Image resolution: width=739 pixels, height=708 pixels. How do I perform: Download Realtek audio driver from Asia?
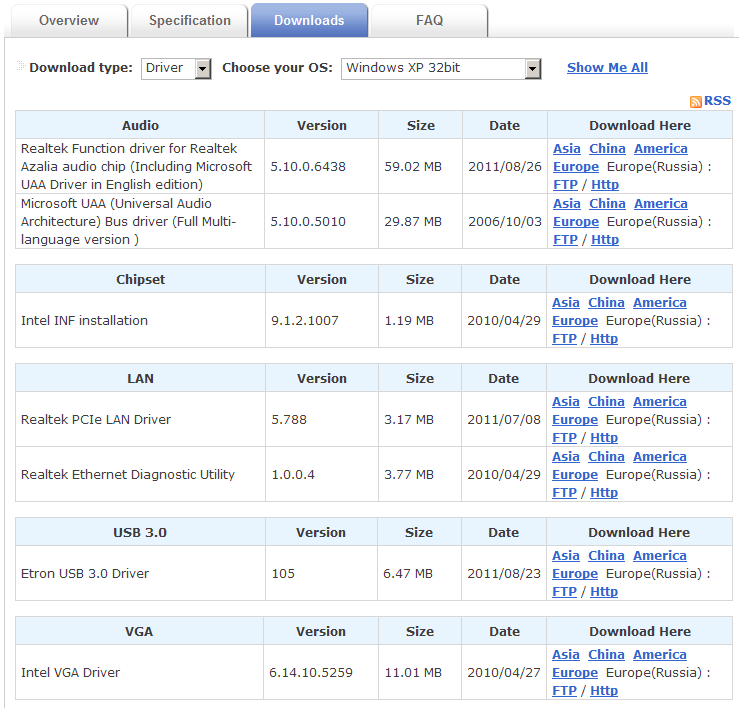click(x=566, y=149)
